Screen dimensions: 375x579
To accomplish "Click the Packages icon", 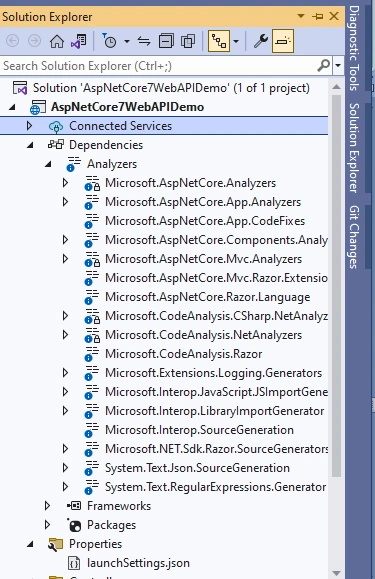I will click(x=74, y=525).
